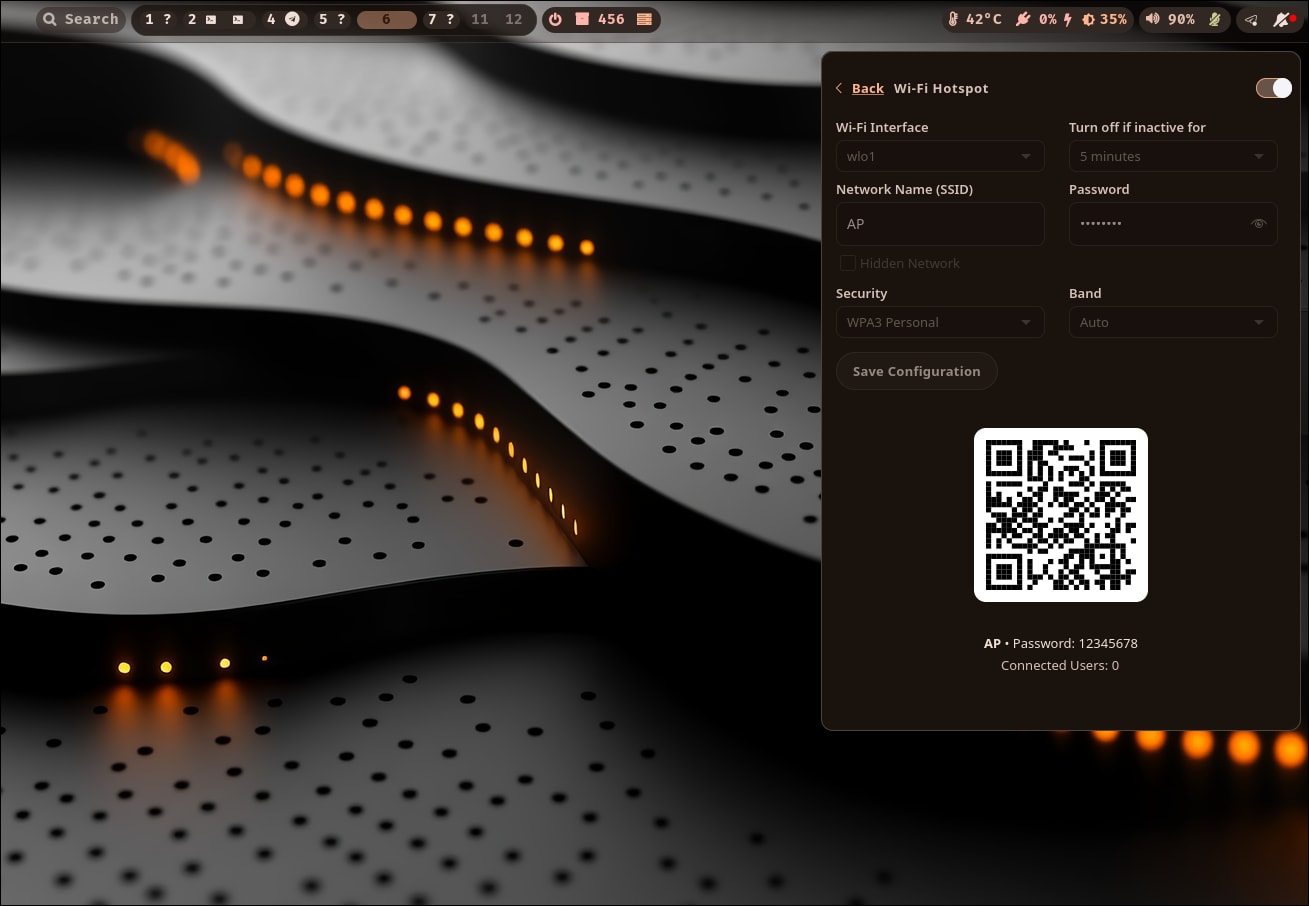Check the Hidden Network checkbox
The image size is (1309, 906).
[848, 263]
